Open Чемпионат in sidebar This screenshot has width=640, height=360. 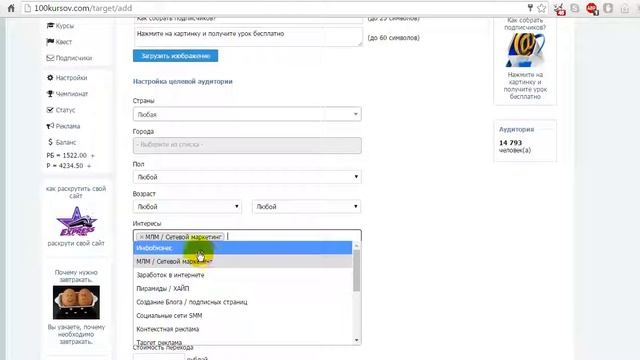[x=72, y=93]
